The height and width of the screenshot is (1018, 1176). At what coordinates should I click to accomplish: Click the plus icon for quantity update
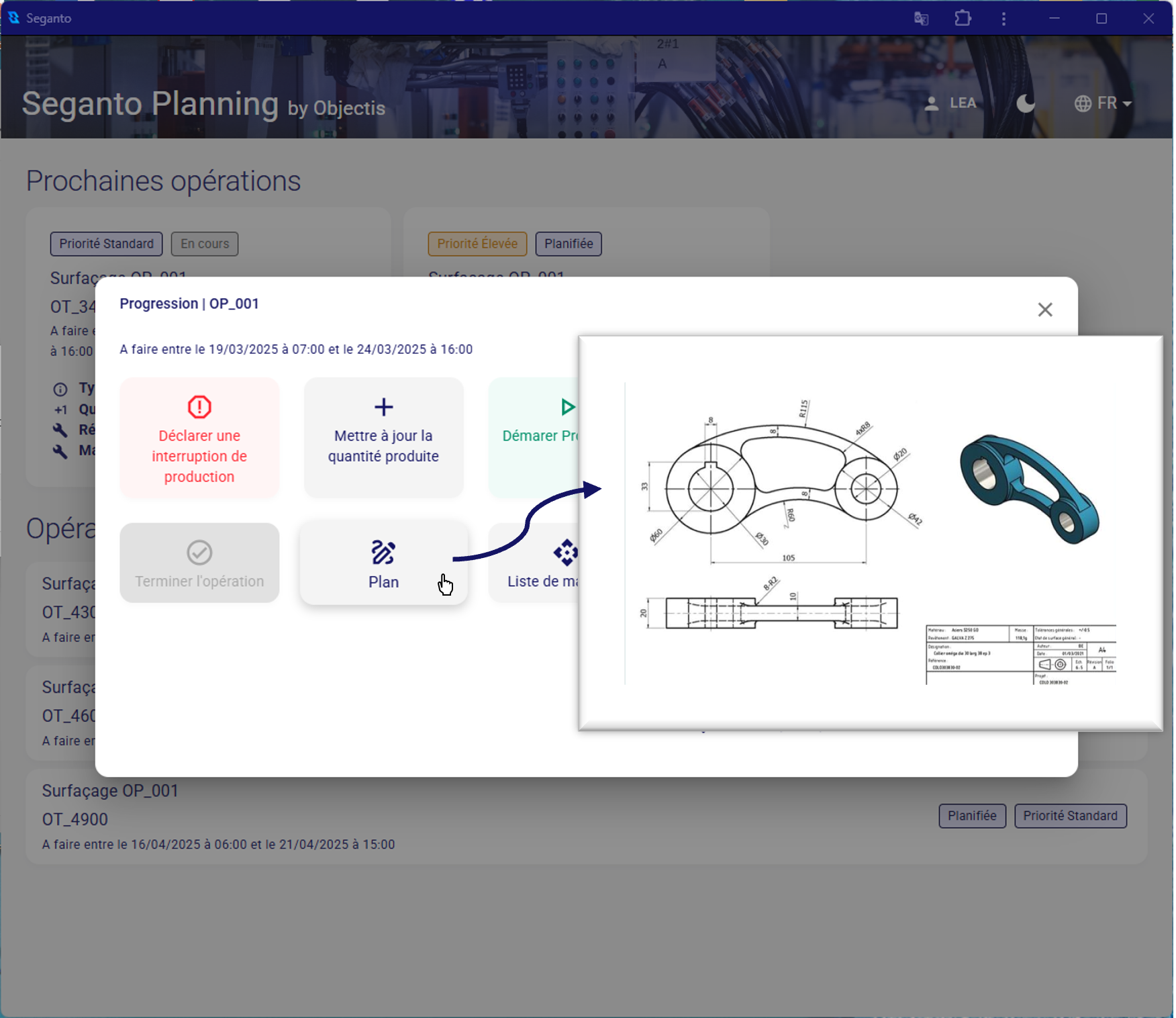pos(383,407)
